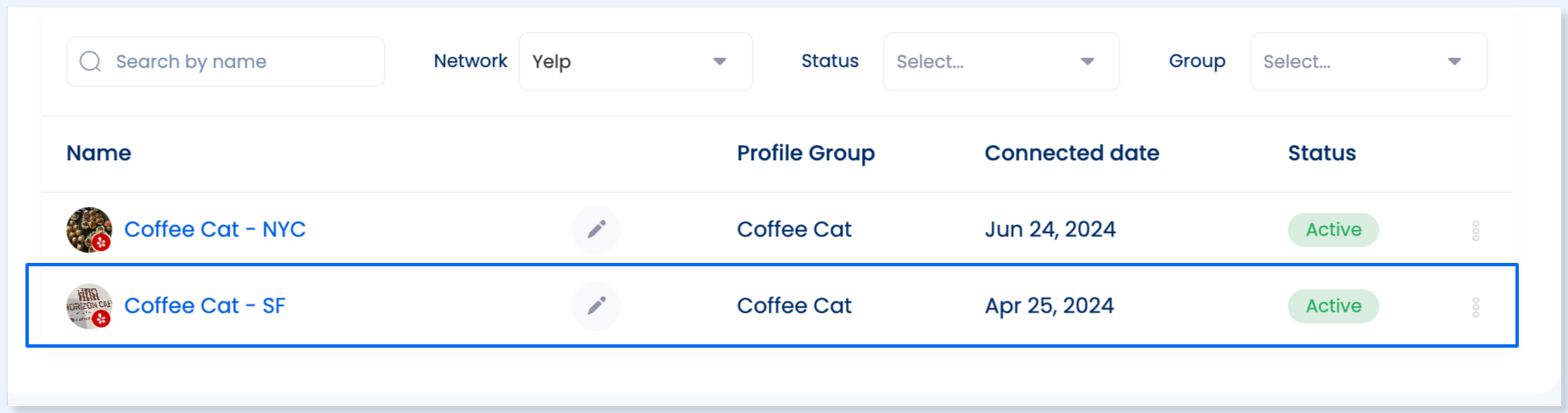Click the Active status badge for NYC

(1333, 230)
